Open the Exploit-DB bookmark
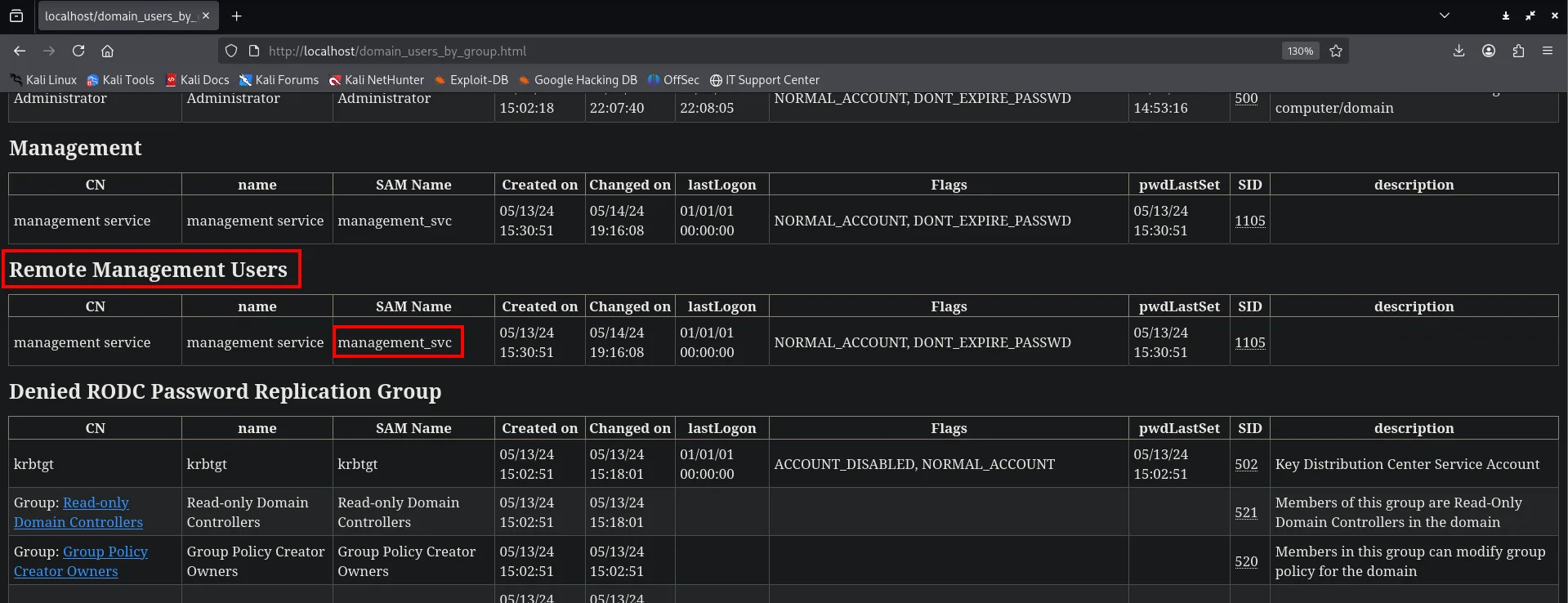Viewport: 1568px width, 603px height. tap(471, 80)
